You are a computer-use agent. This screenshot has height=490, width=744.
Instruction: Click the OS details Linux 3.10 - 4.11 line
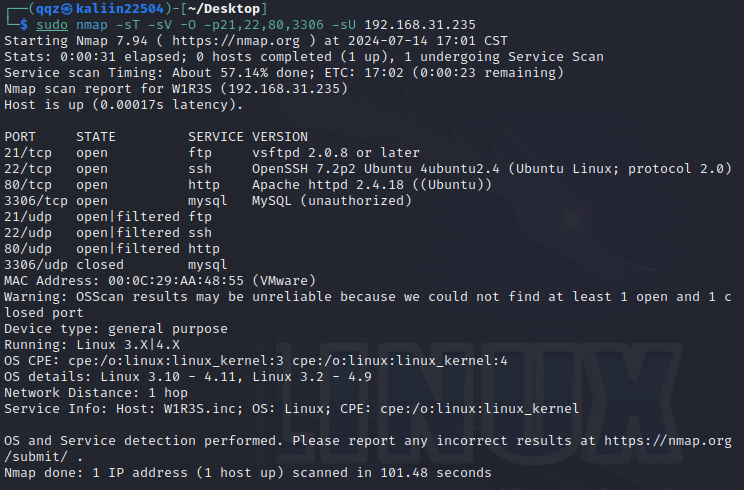[x=188, y=376]
